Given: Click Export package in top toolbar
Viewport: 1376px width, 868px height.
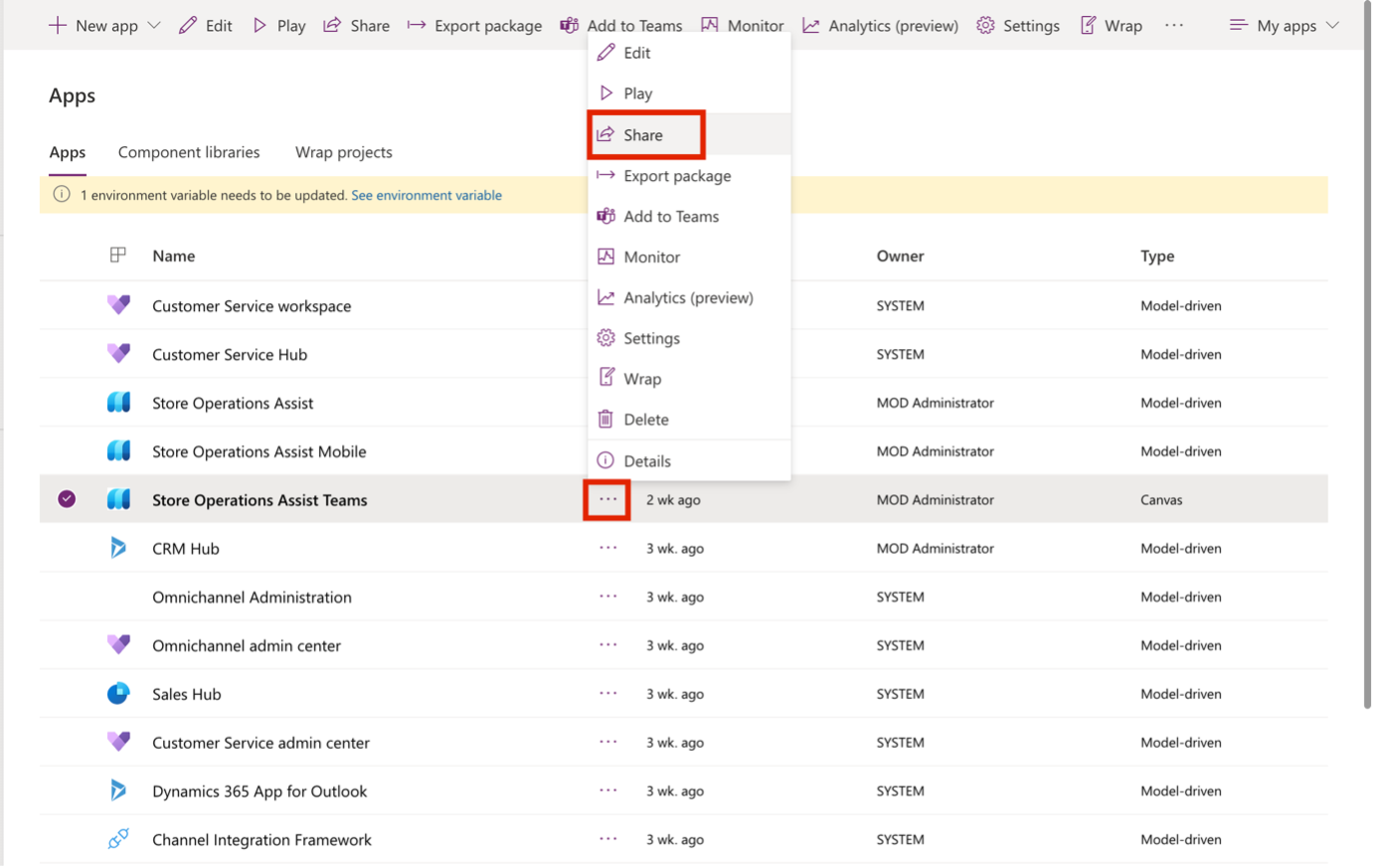Looking at the screenshot, I should point(474,26).
